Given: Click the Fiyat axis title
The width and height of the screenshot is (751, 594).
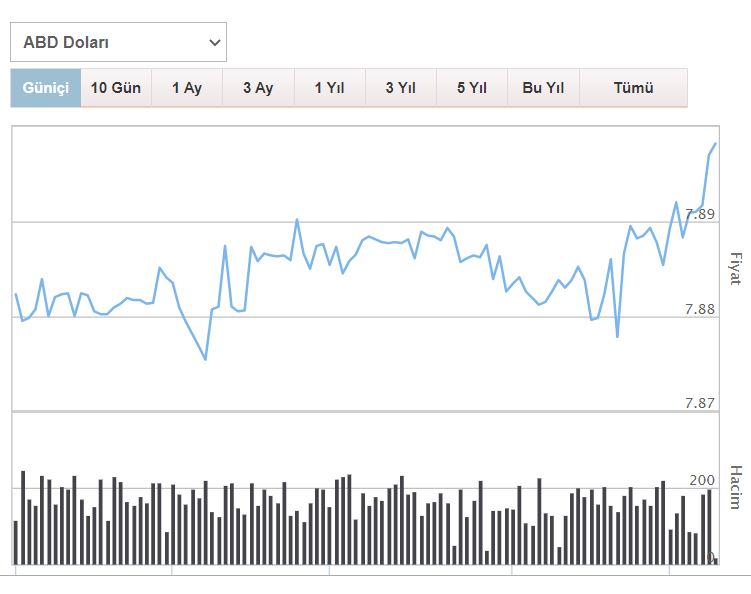Looking at the screenshot, I should tap(736, 269).
